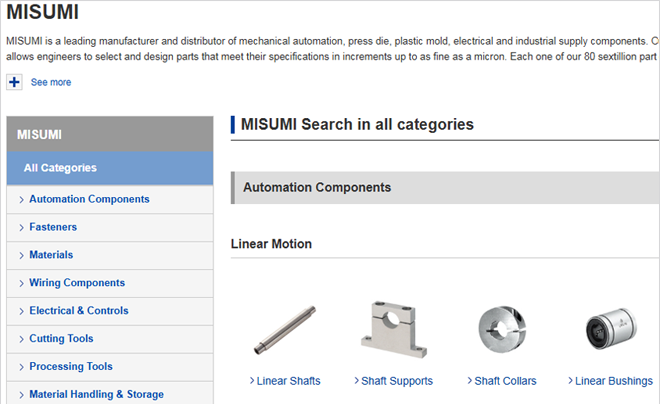
Task: Open Processing Tools sidebar category
Action: pyautogui.click(x=71, y=367)
